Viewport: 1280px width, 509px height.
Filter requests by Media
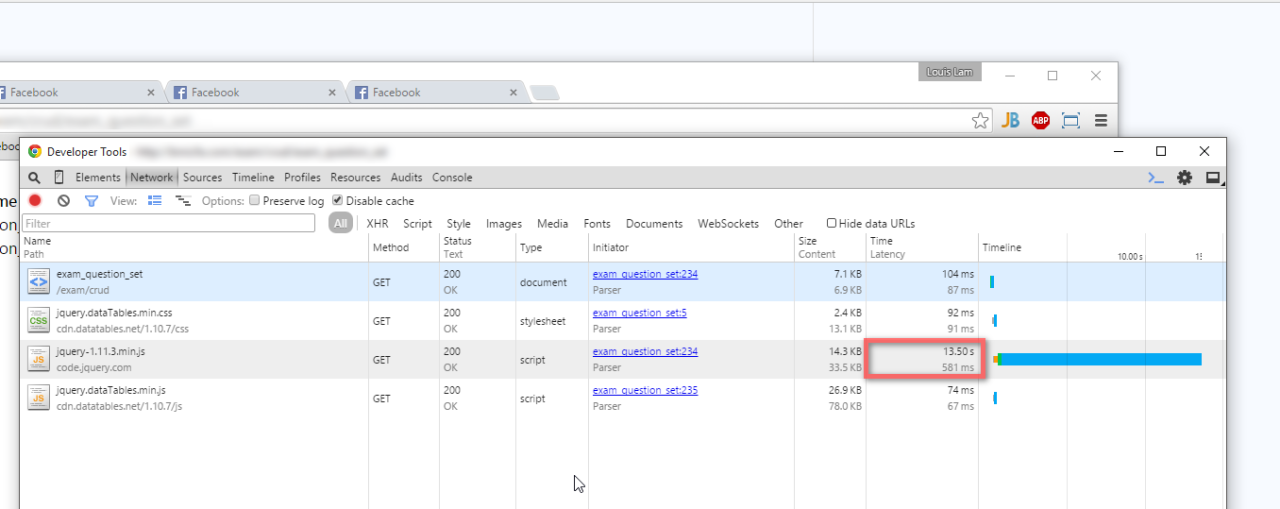pos(552,224)
